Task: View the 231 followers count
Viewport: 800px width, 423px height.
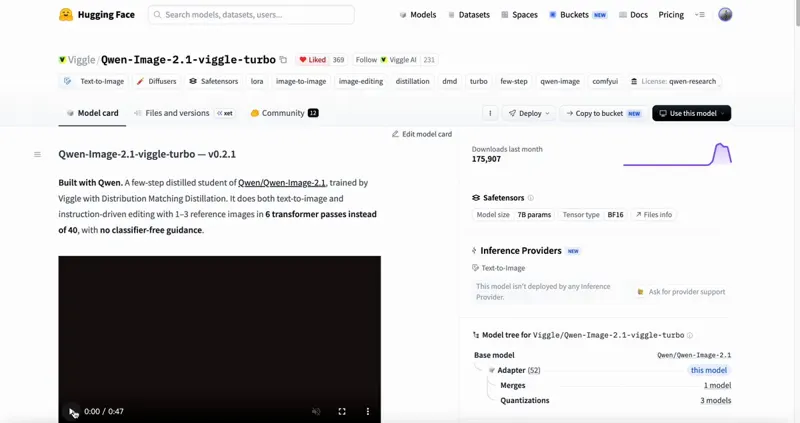Action: click(429, 60)
